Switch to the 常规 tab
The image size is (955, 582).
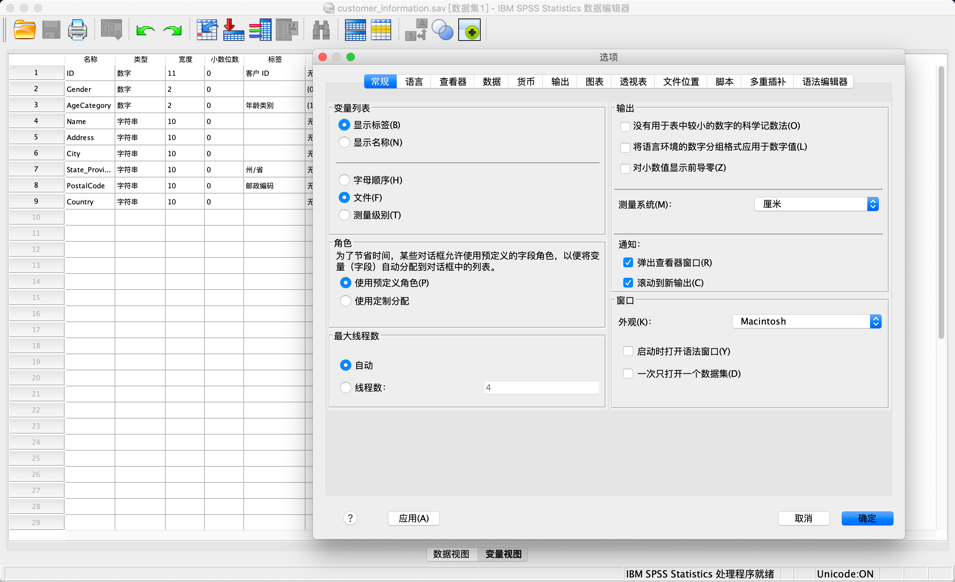tap(380, 82)
